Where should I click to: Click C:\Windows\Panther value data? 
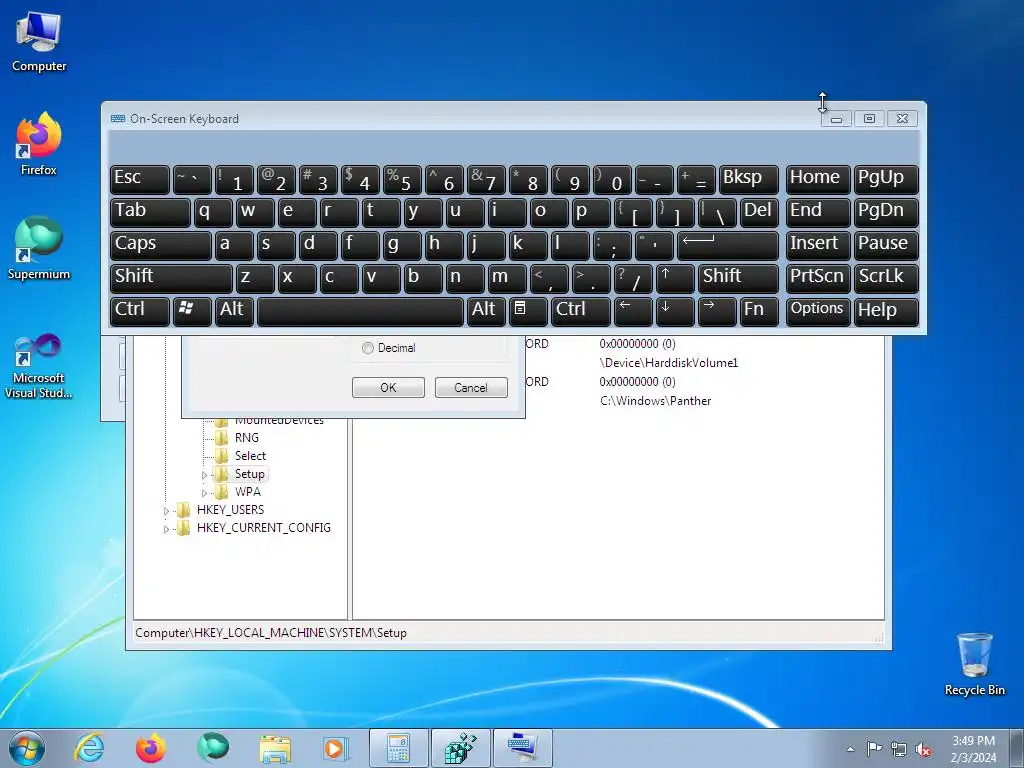pyautogui.click(x=656, y=401)
